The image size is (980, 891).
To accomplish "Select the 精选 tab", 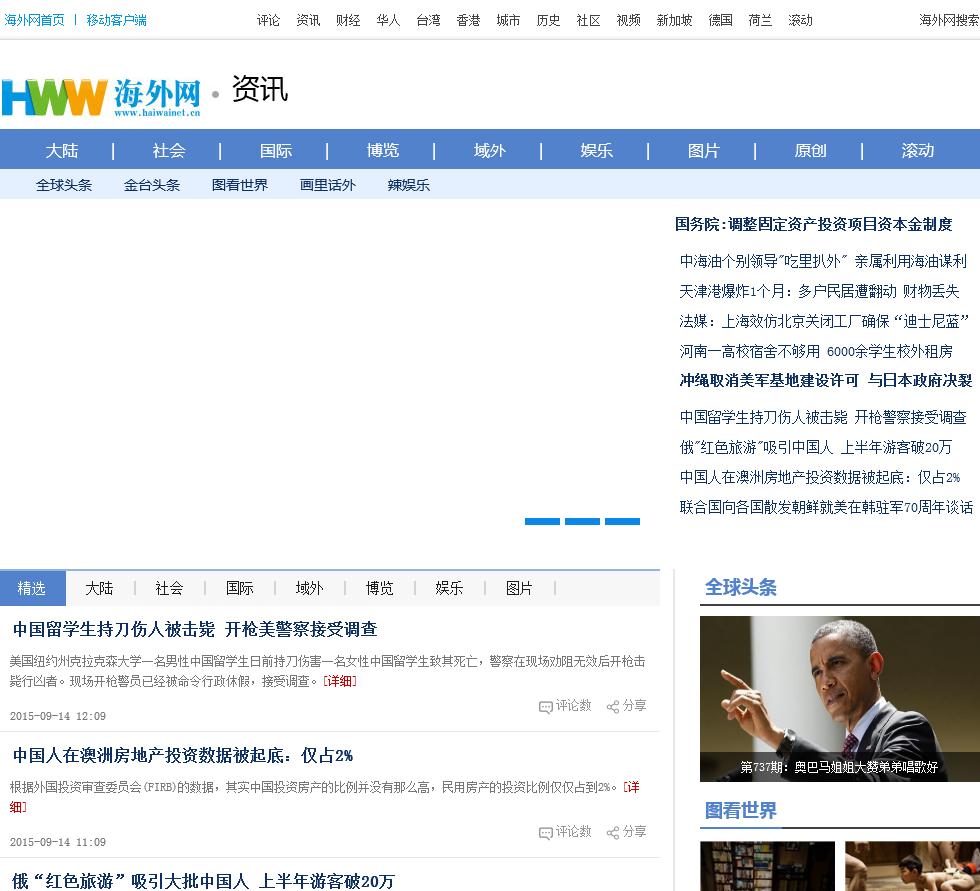I will [32, 588].
